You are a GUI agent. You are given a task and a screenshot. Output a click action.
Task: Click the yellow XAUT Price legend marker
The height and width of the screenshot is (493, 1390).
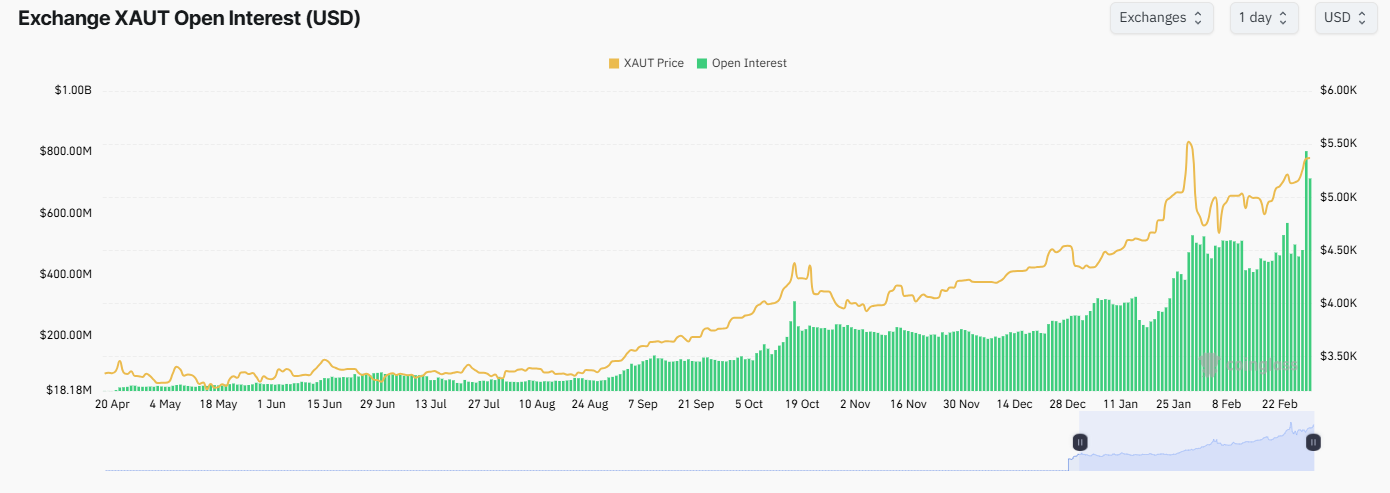pyautogui.click(x=613, y=63)
